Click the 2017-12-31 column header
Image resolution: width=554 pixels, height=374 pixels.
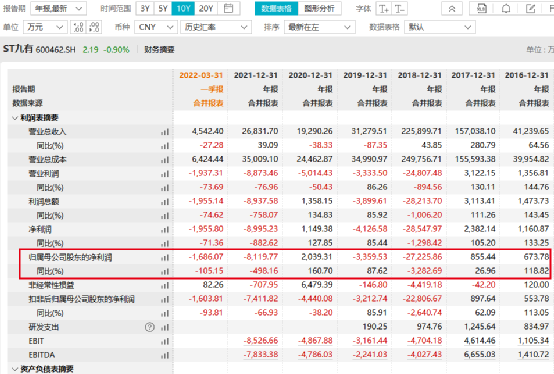pos(473,75)
